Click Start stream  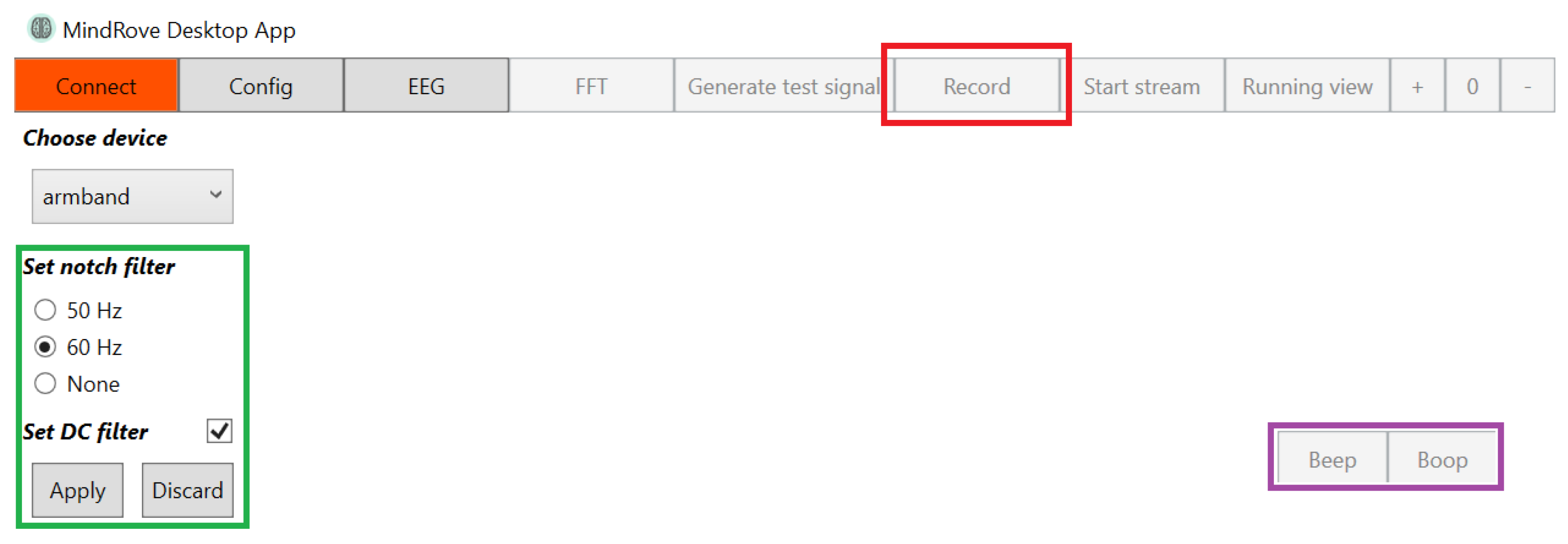[x=1141, y=86]
